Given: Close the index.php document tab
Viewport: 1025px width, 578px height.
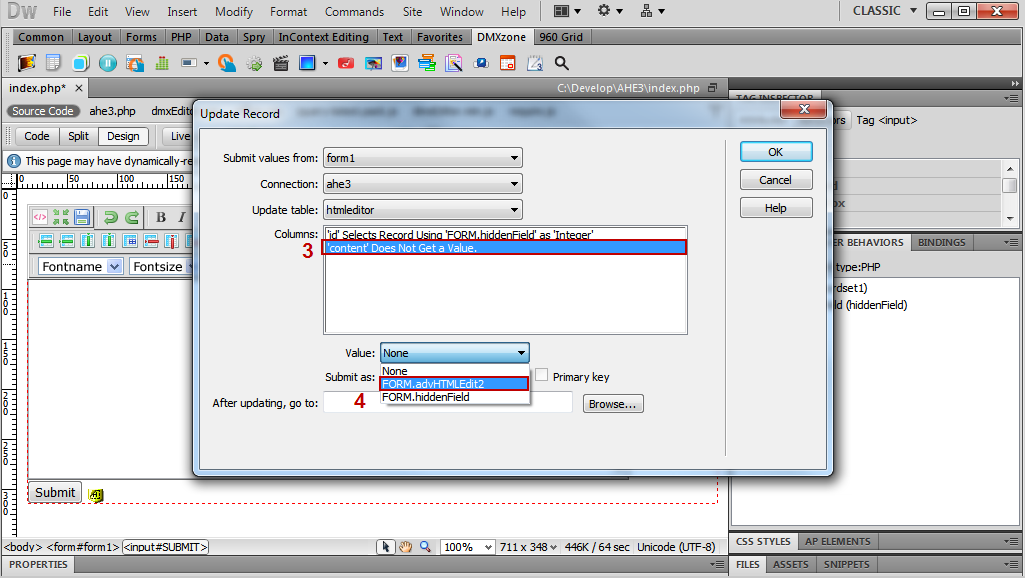Looking at the screenshot, I should coord(78,88).
